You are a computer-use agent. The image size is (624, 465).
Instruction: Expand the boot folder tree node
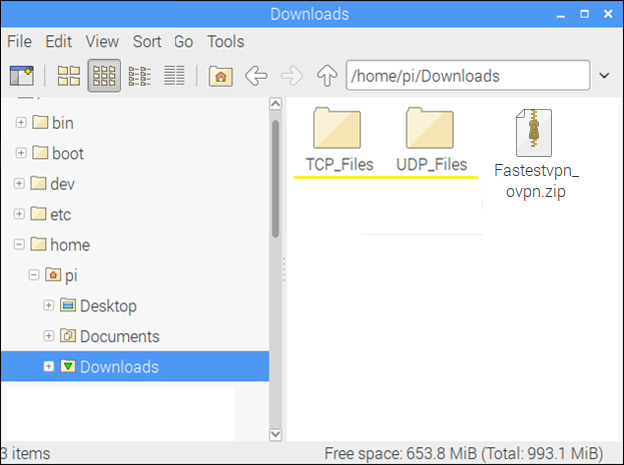(x=21, y=153)
